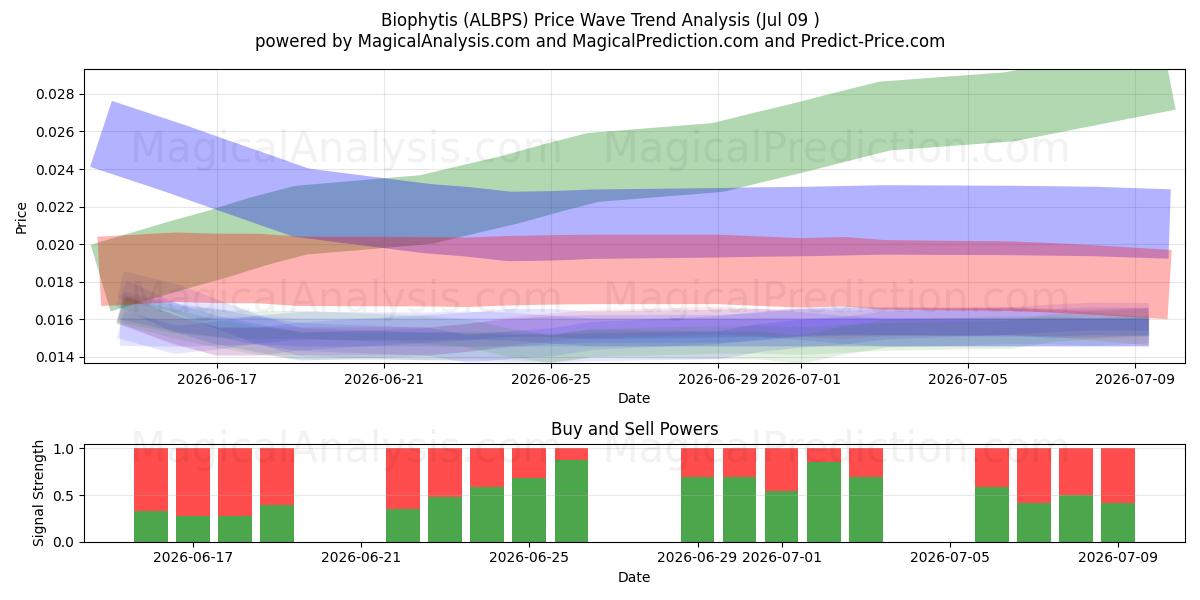Click the 2026-07-01 date tick on price chart
The width and height of the screenshot is (1200, 600).
point(802,379)
